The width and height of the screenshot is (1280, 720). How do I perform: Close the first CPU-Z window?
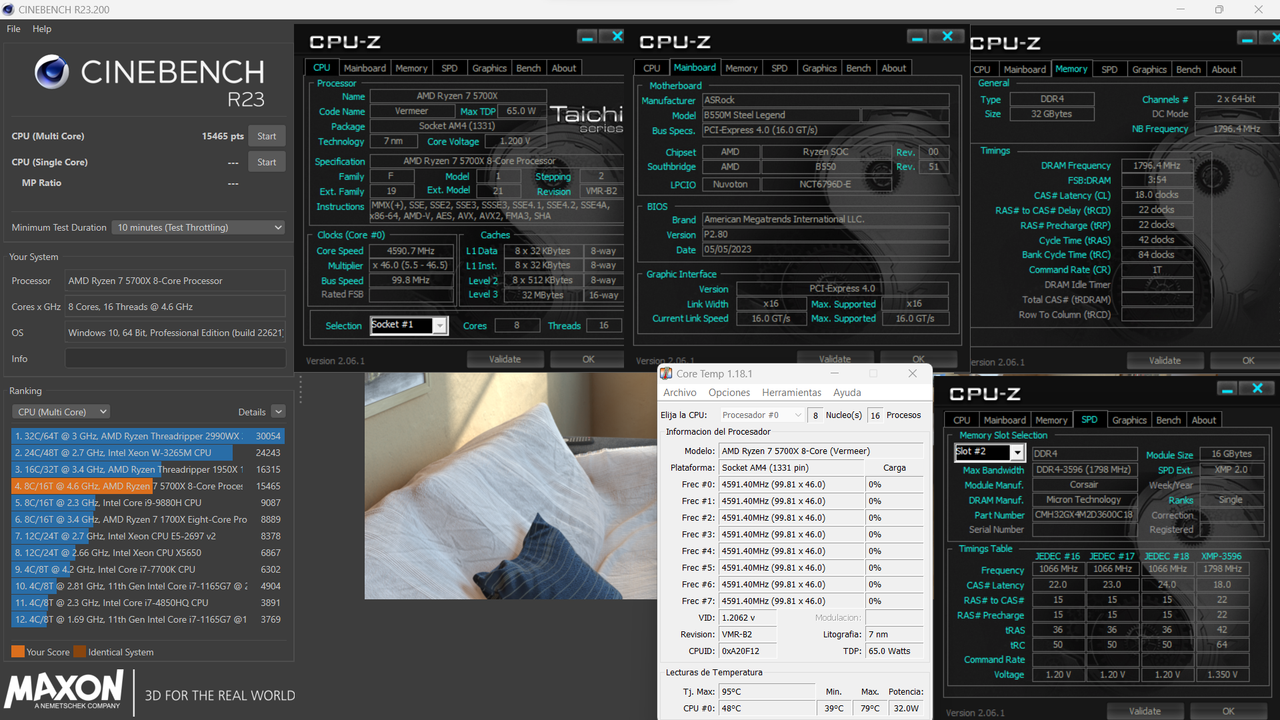616,37
